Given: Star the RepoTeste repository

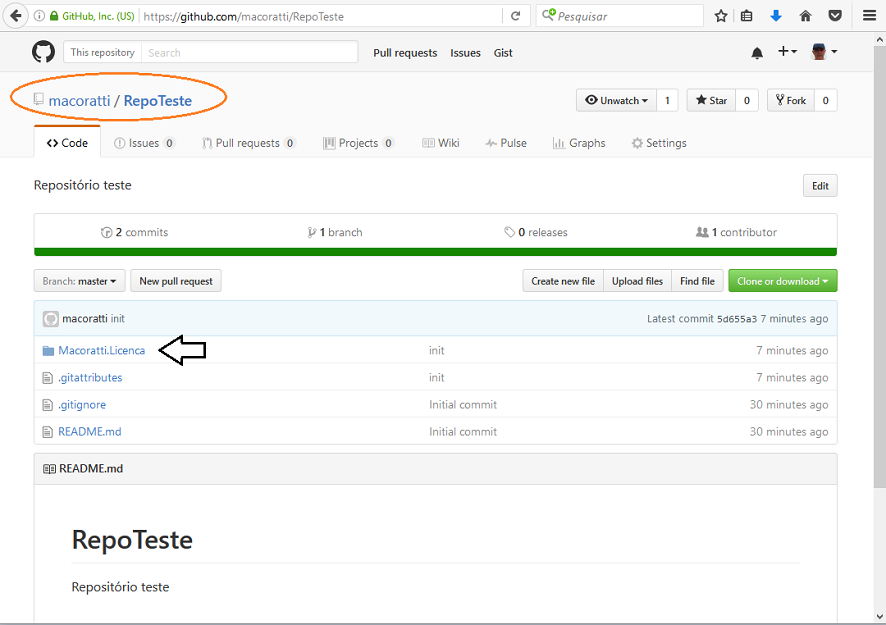Looking at the screenshot, I should (711, 101).
